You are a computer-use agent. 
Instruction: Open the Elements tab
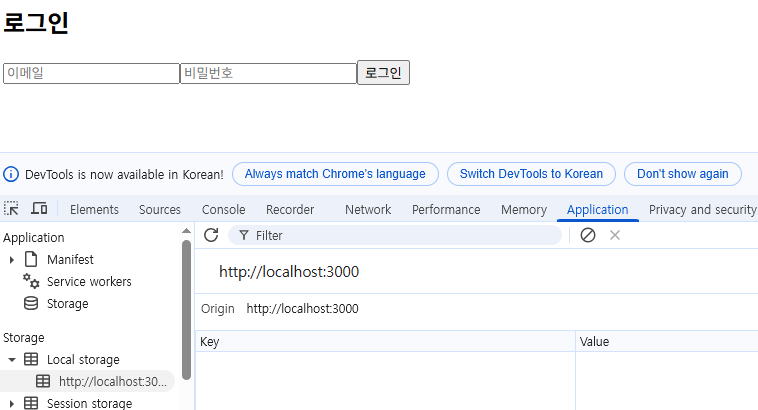(x=94, y=209)
